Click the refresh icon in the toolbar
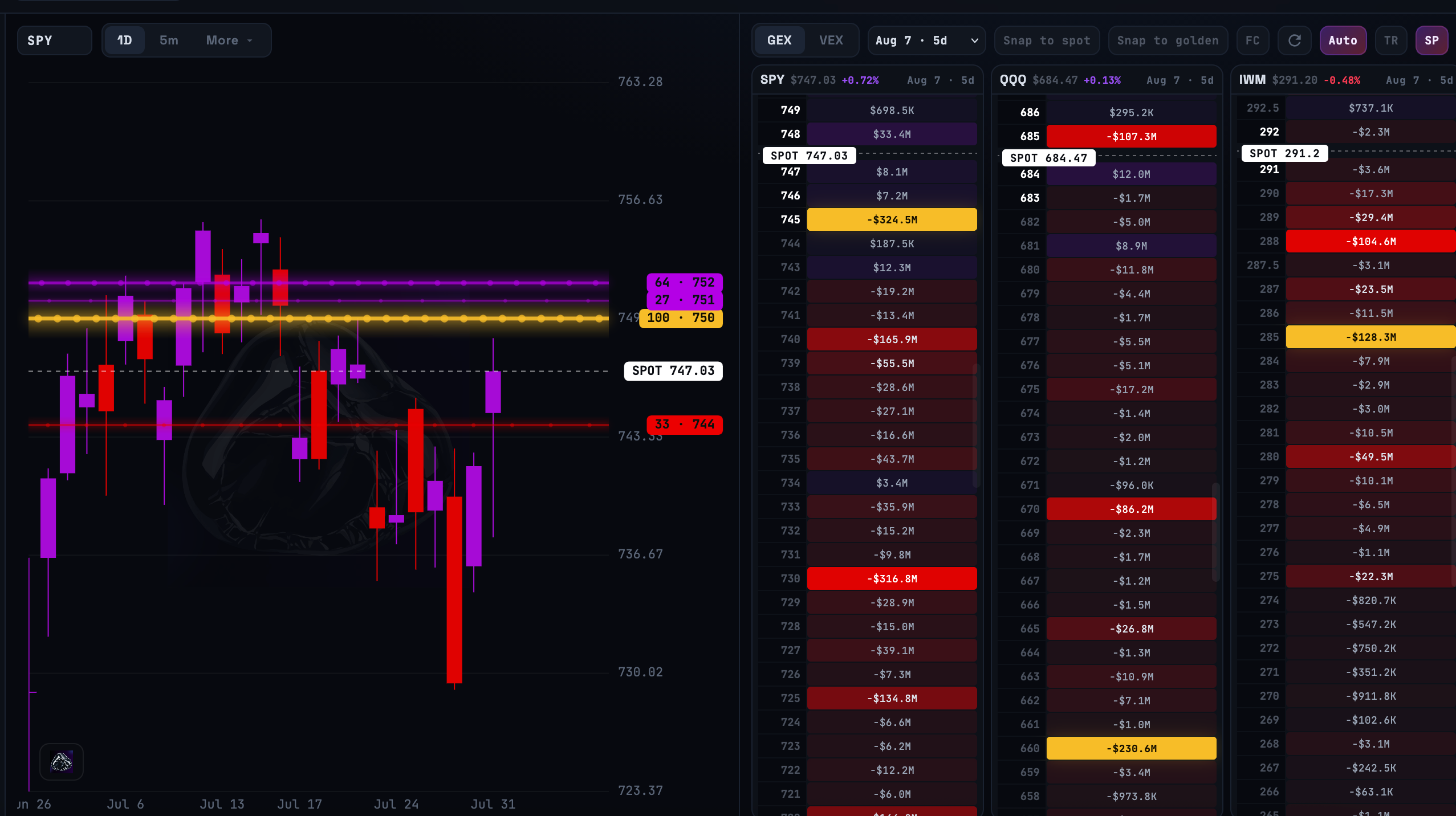This screenshot has height=816, width=1456. click(1295, 40)
